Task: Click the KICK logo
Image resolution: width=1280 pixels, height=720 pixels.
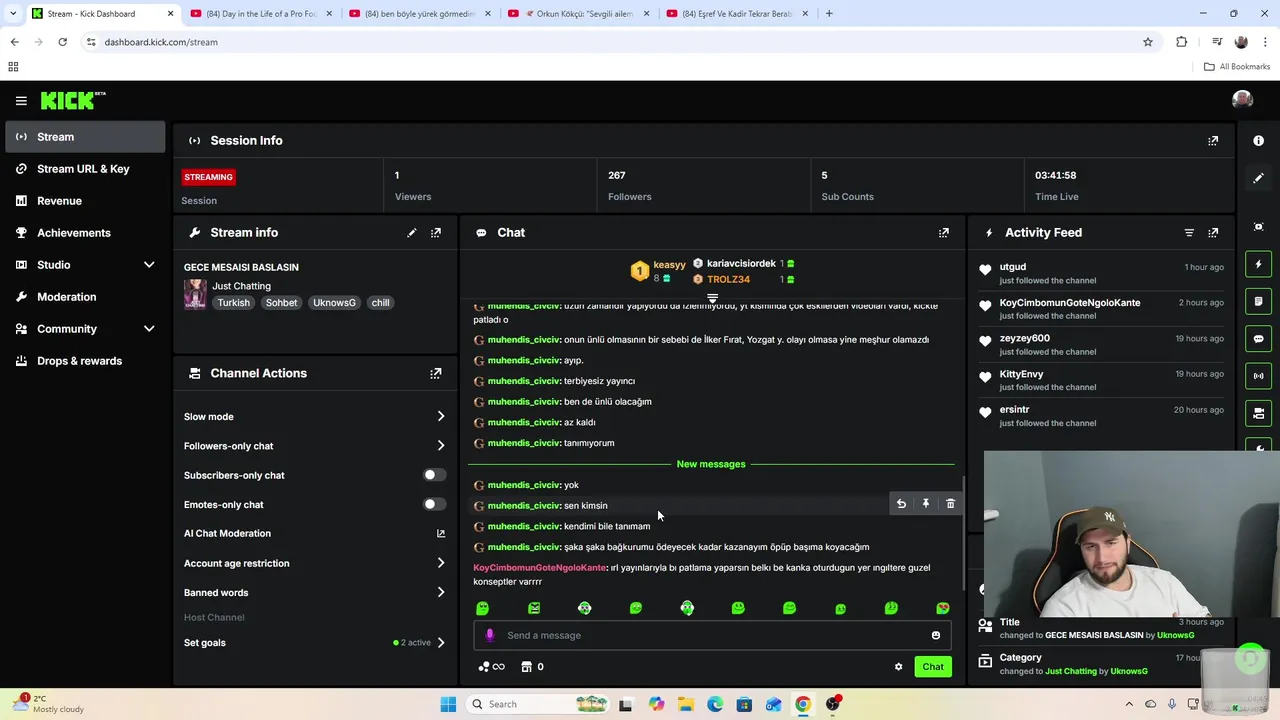Action: point(73,100)
